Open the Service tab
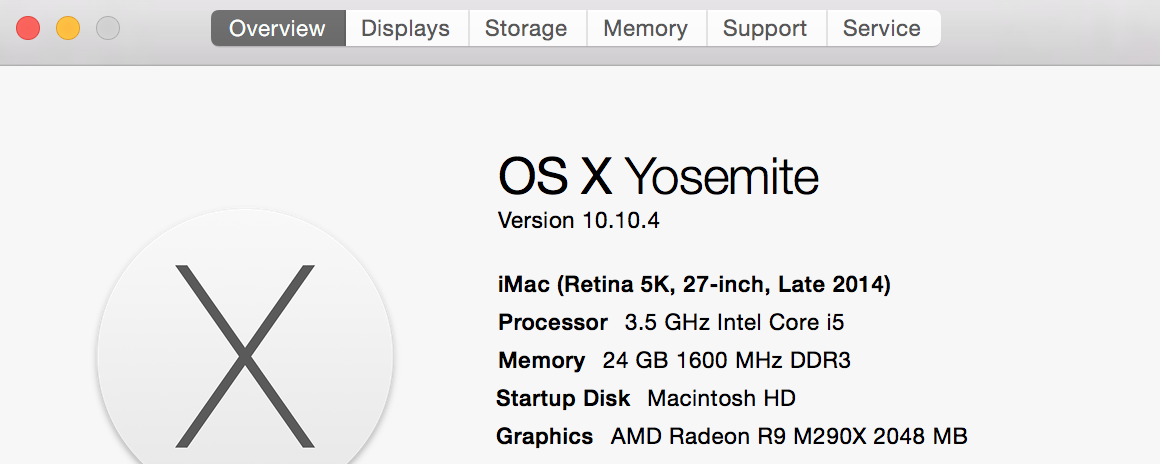The height and width of the screenshot is (464, 1160). coord(883,28)
